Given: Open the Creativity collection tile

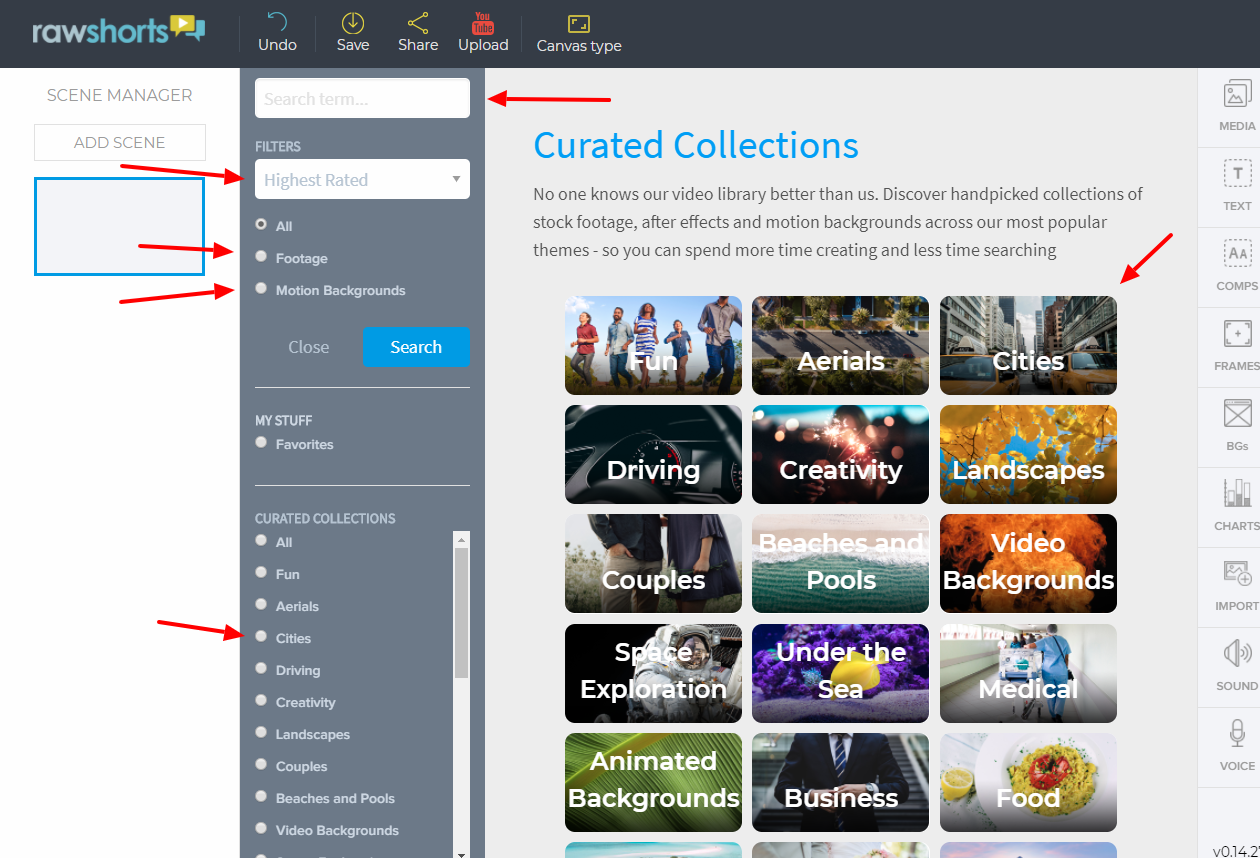Looking at the screenshot, I should (840, 454).
